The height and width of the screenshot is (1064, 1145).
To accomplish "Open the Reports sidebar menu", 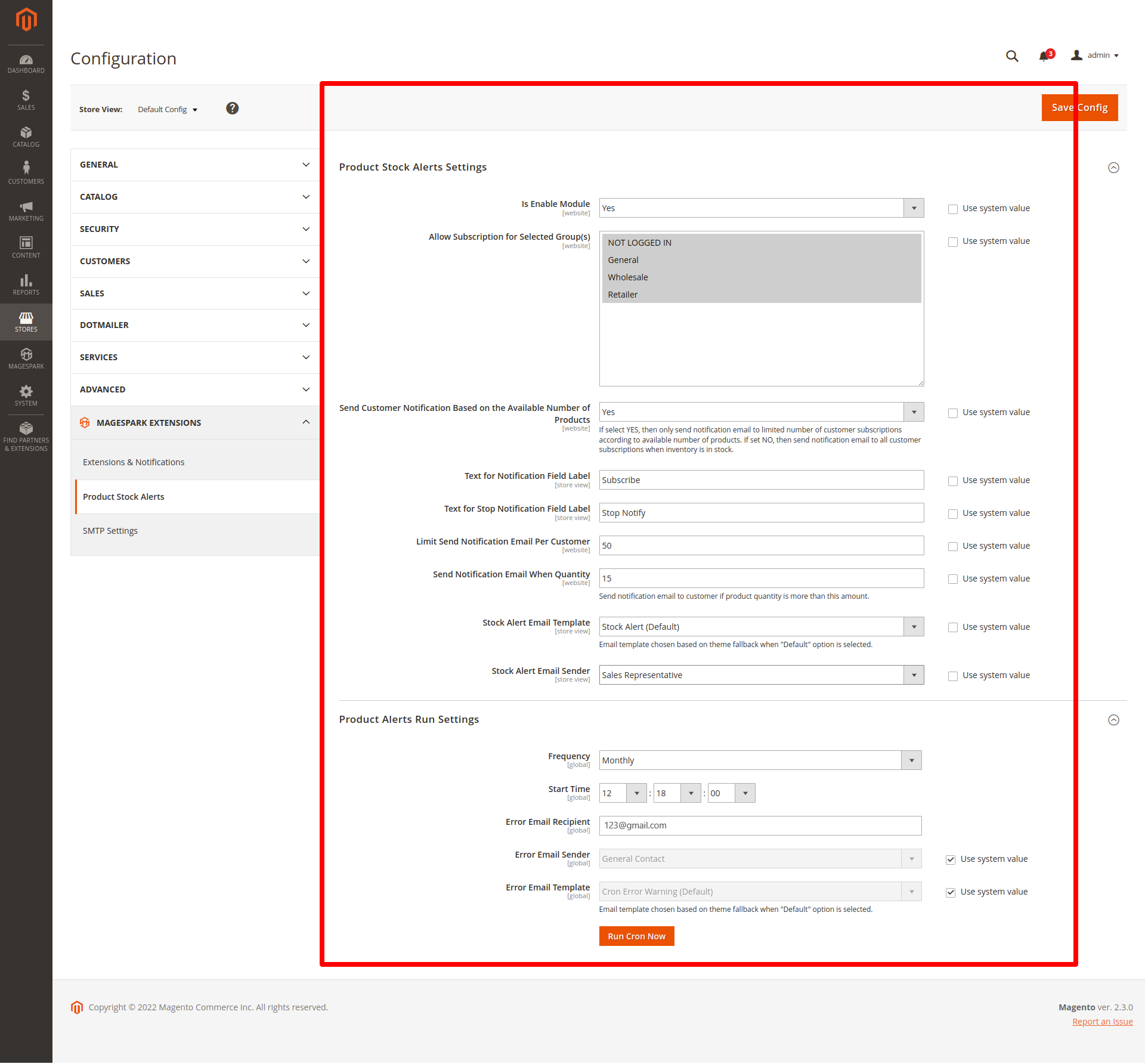I will tap(26, 285).
